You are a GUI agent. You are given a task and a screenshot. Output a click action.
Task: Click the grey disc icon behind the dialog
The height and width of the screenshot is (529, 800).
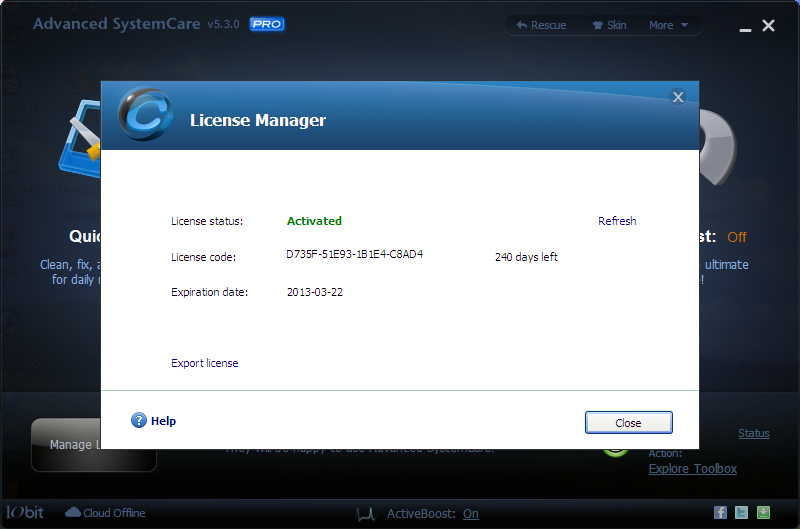[717, 147]
